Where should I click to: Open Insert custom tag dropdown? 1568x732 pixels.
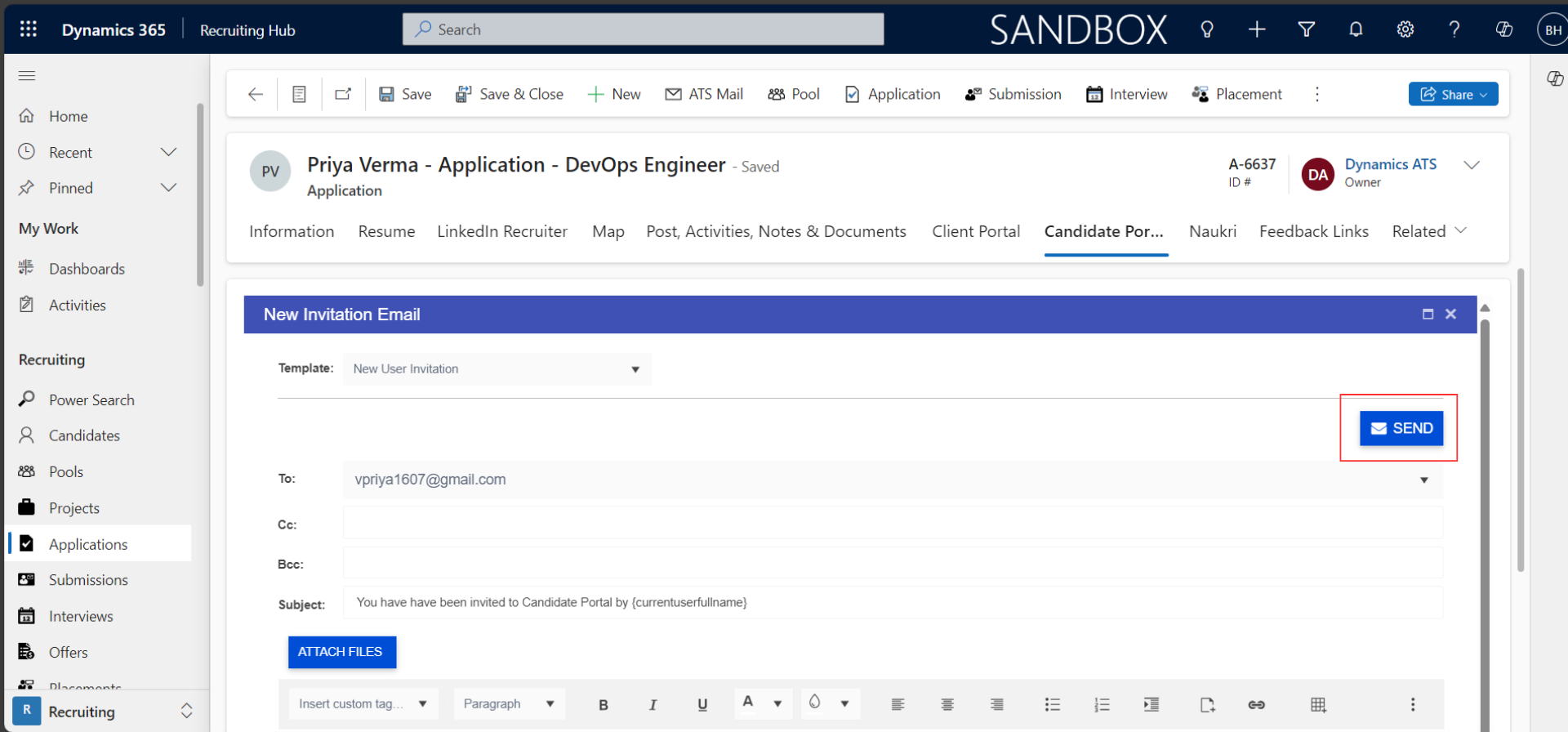point(363,703)
